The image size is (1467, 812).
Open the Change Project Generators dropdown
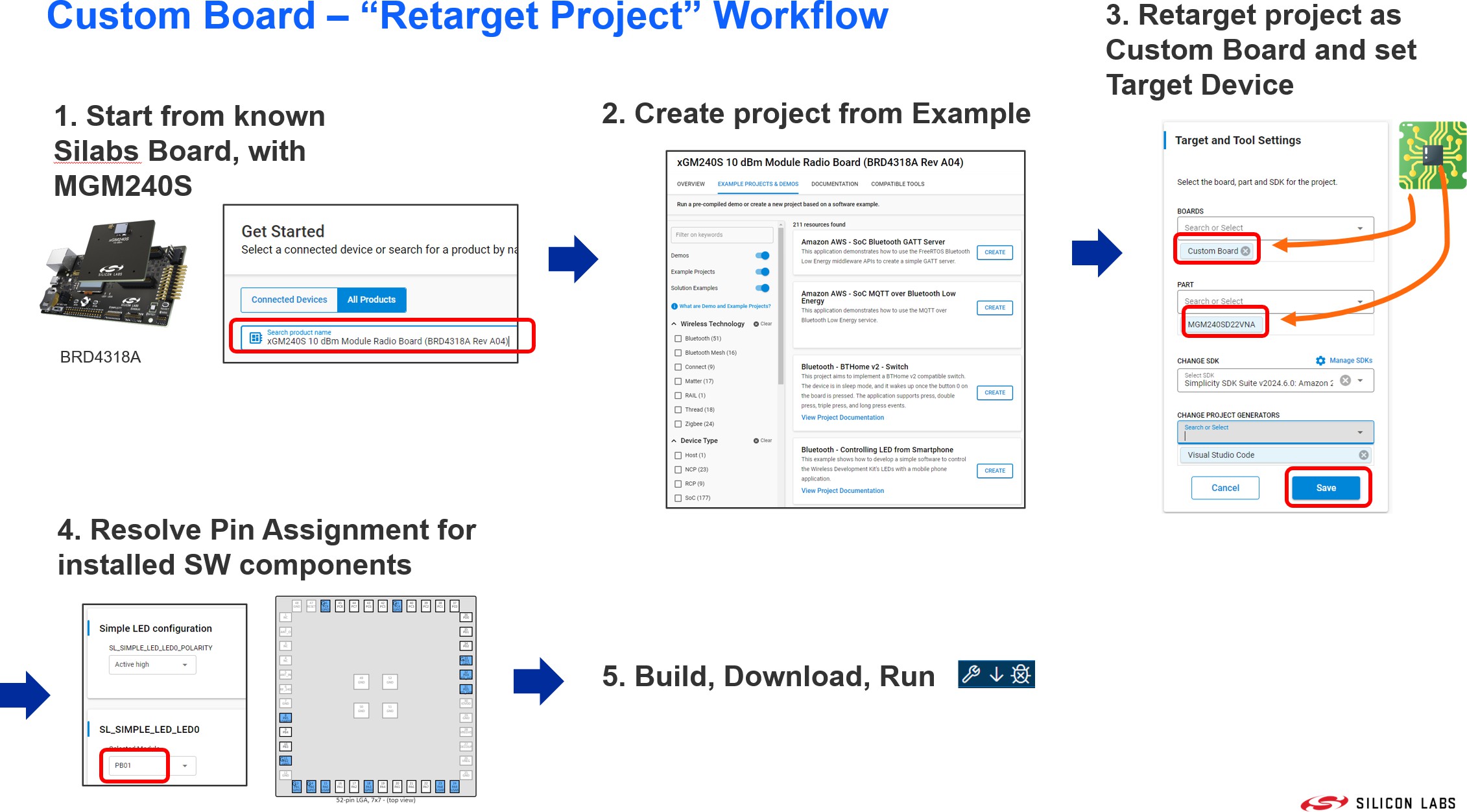[x=1275, y=432]
